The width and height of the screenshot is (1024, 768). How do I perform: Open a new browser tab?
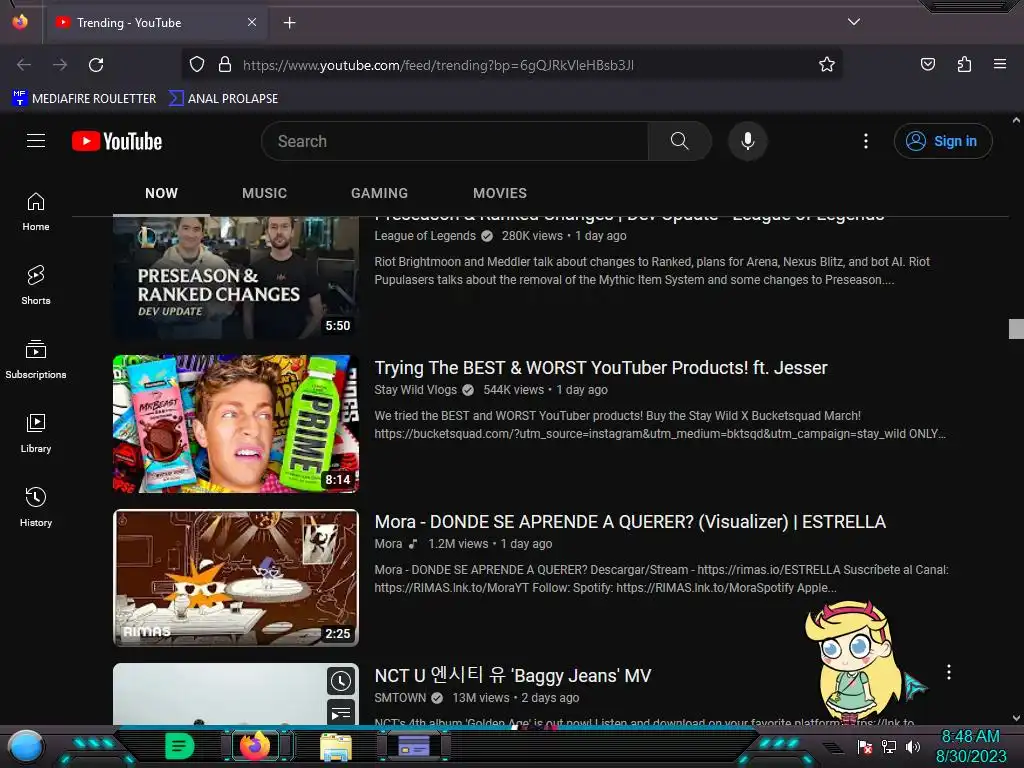[289, 23]
